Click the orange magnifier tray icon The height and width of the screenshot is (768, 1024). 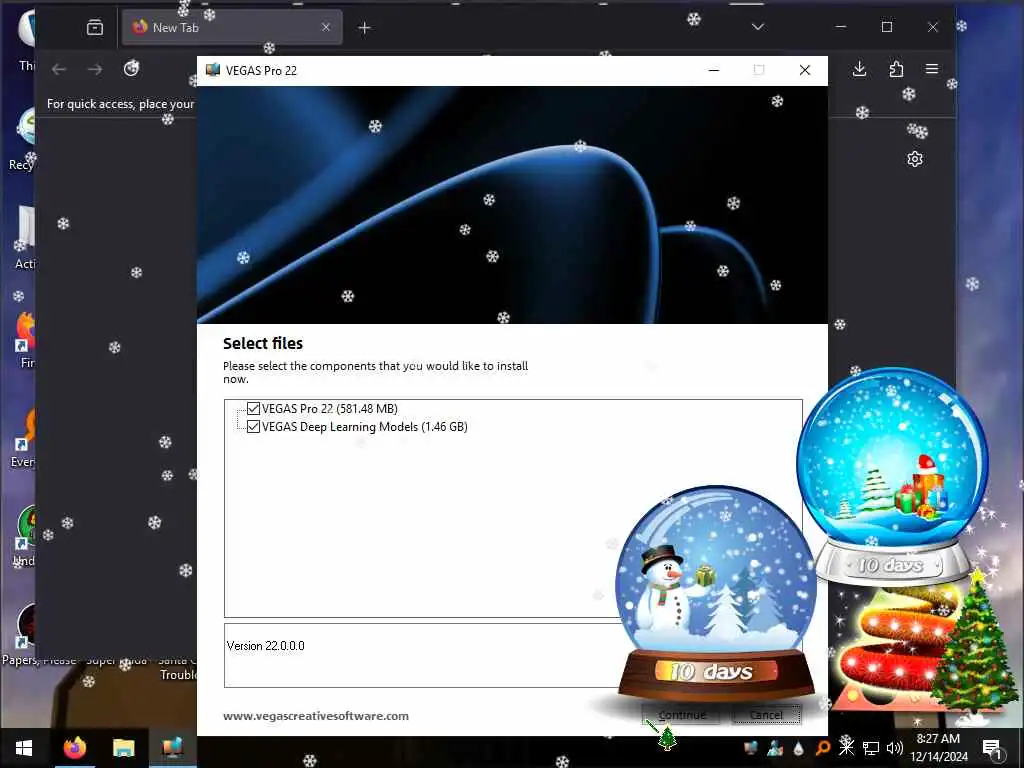tap(823, 748)
